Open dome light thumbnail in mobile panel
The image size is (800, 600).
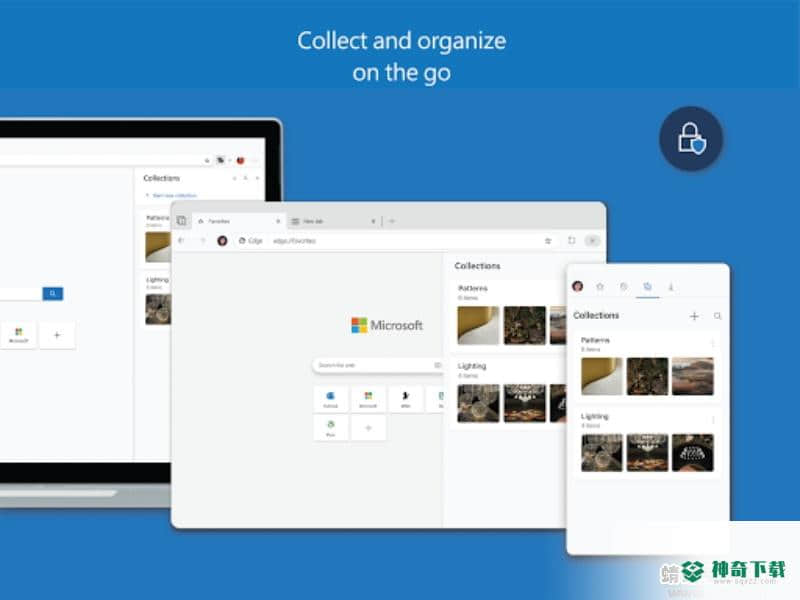point(692,453)
